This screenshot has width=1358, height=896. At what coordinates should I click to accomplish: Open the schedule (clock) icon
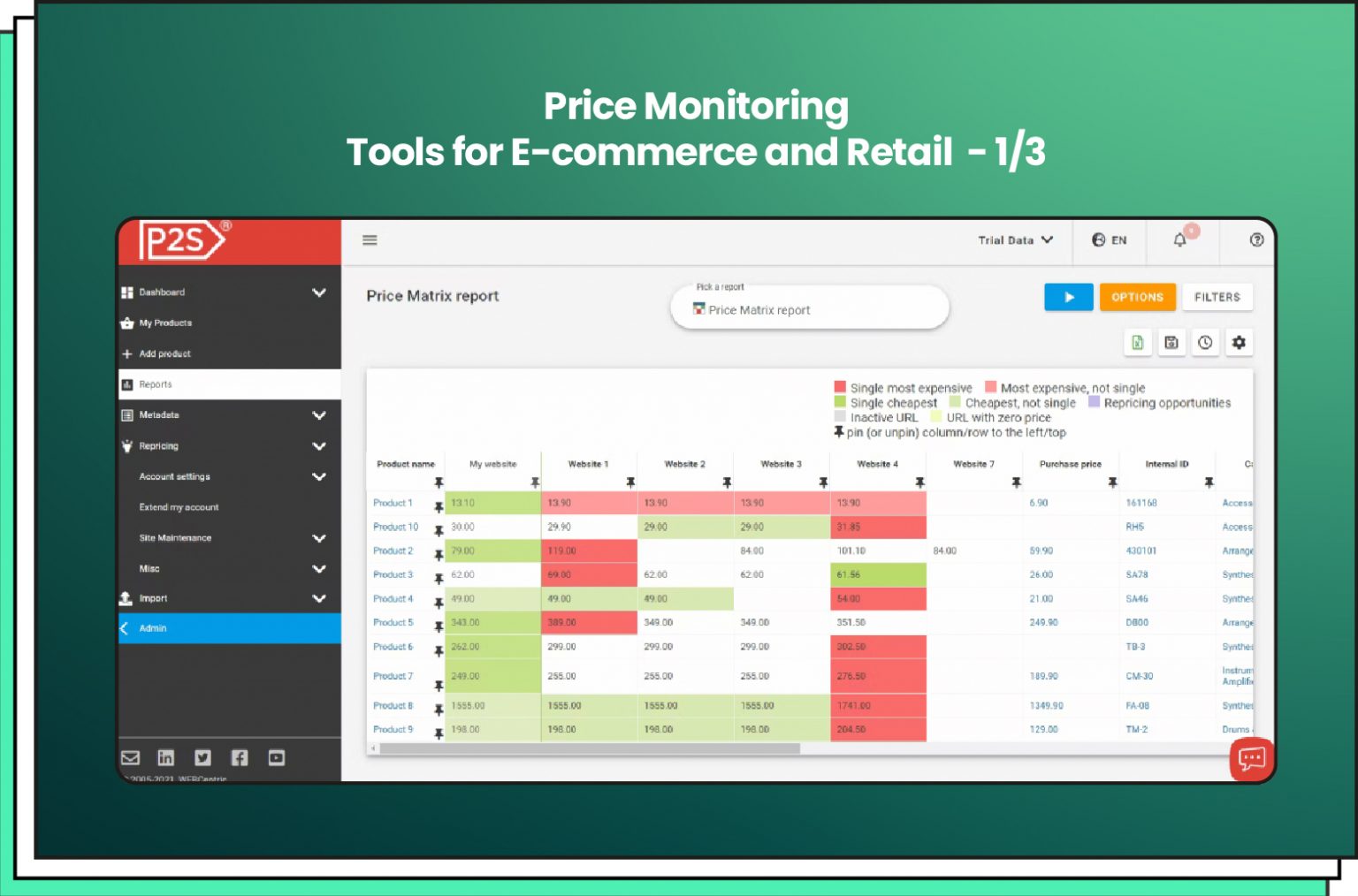[x=1205, y=343]
